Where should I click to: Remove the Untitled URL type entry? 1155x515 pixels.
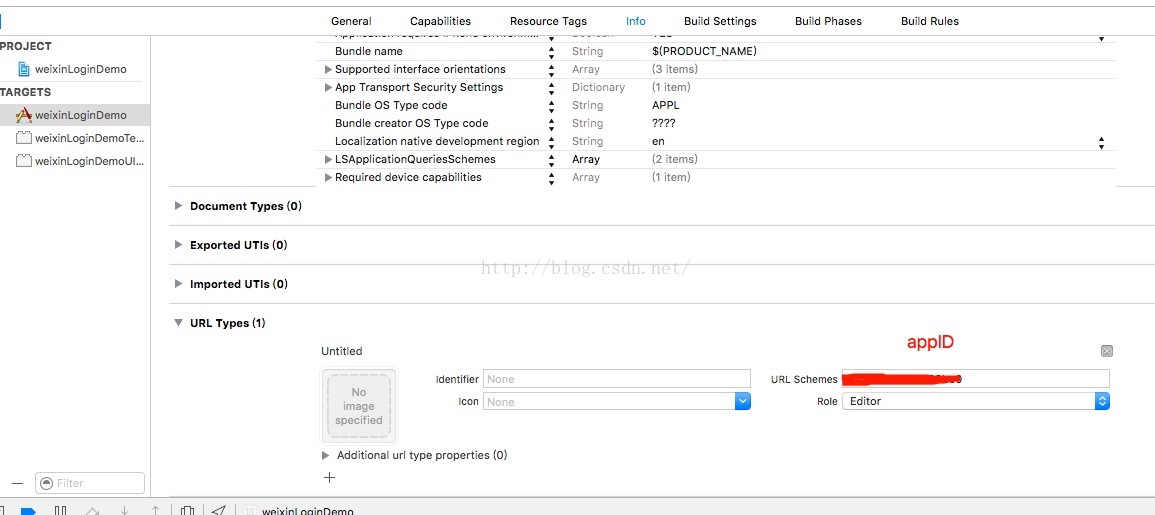coord(1106,351)
